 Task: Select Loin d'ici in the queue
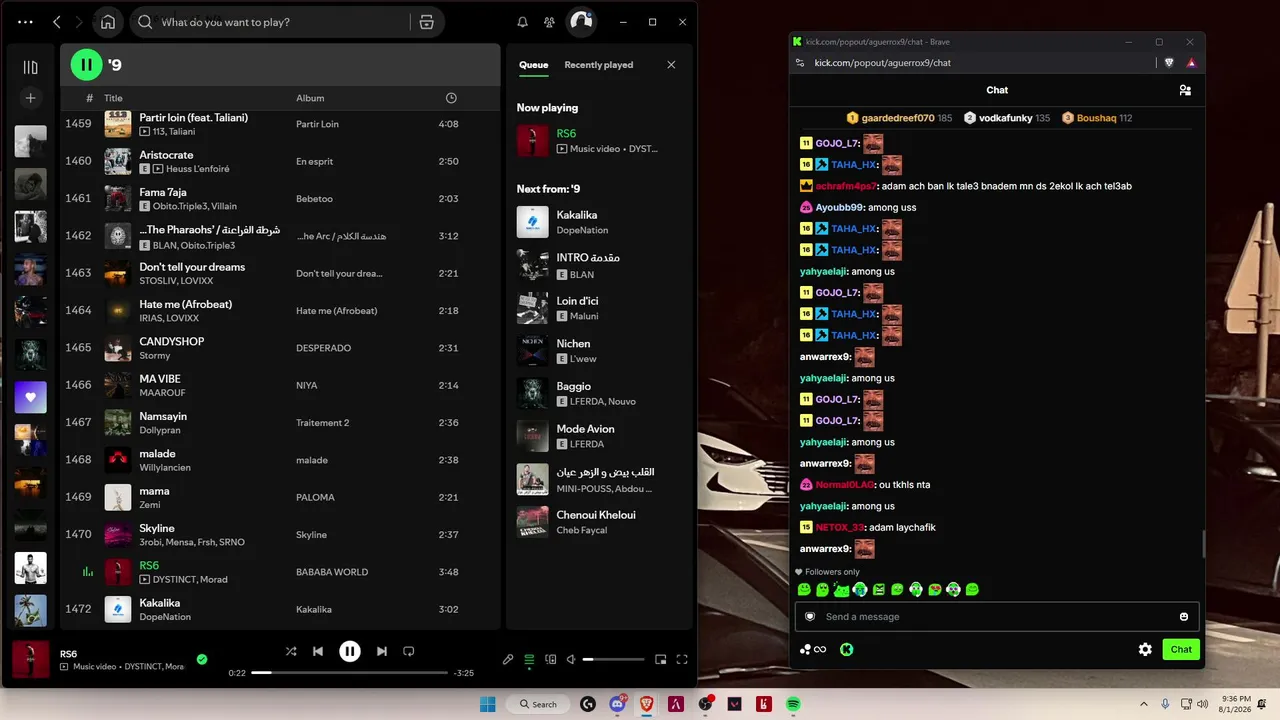[x=598, y=308]
